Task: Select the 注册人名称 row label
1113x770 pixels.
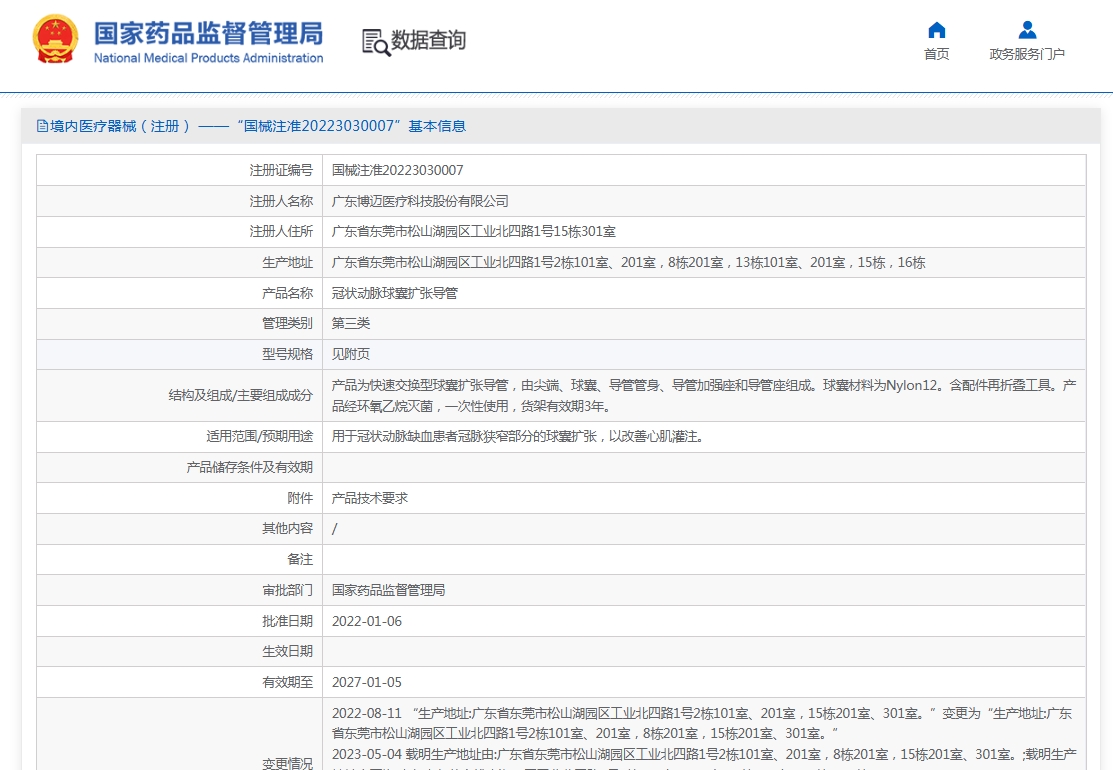Action: pyautogui.click(x=281, y=202)
